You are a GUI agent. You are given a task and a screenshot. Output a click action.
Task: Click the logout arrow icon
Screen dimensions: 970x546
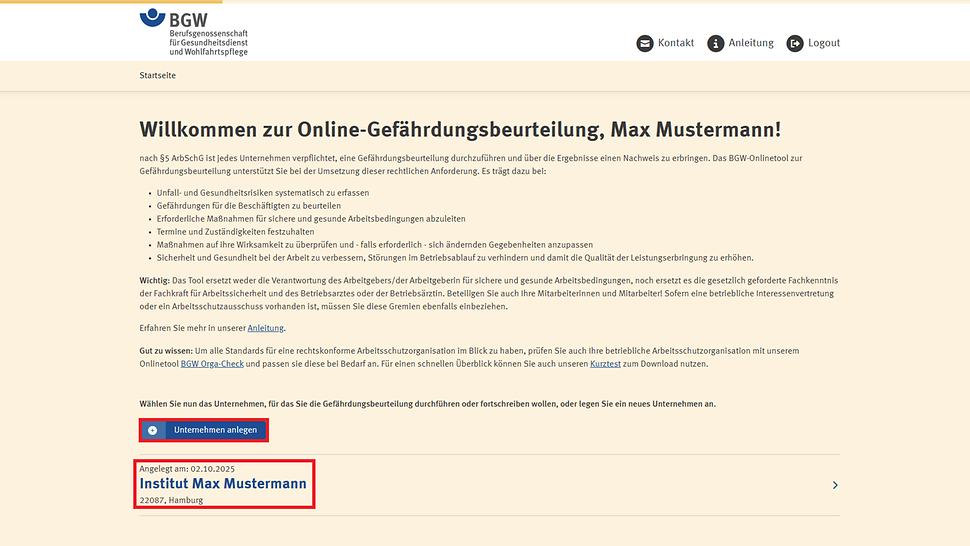pos(795,43)
